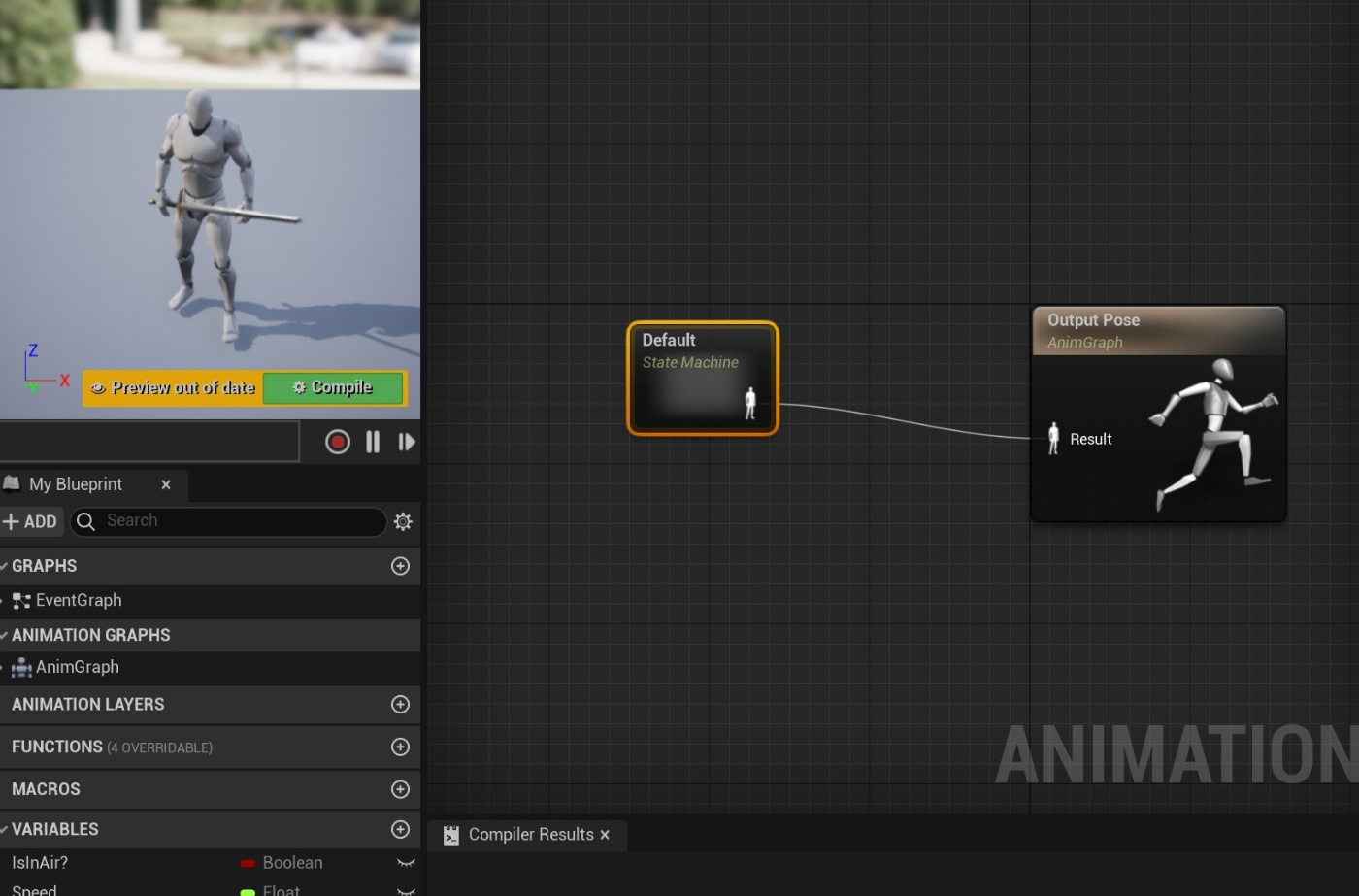Toggle instance editable eye for Speed variable

(405, 889)
